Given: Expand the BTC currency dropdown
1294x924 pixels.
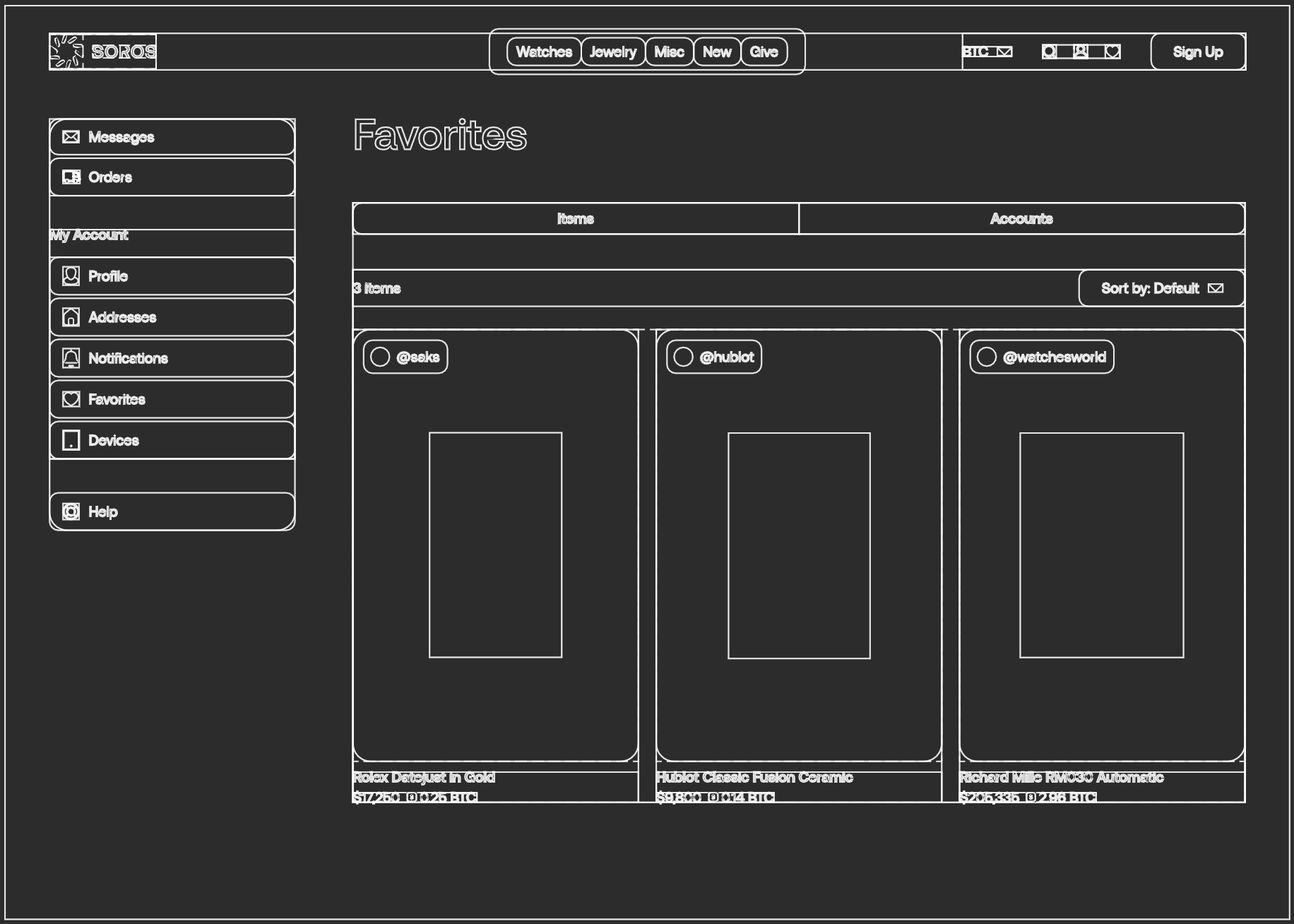Looking at the screenshot, I should 987,52.
